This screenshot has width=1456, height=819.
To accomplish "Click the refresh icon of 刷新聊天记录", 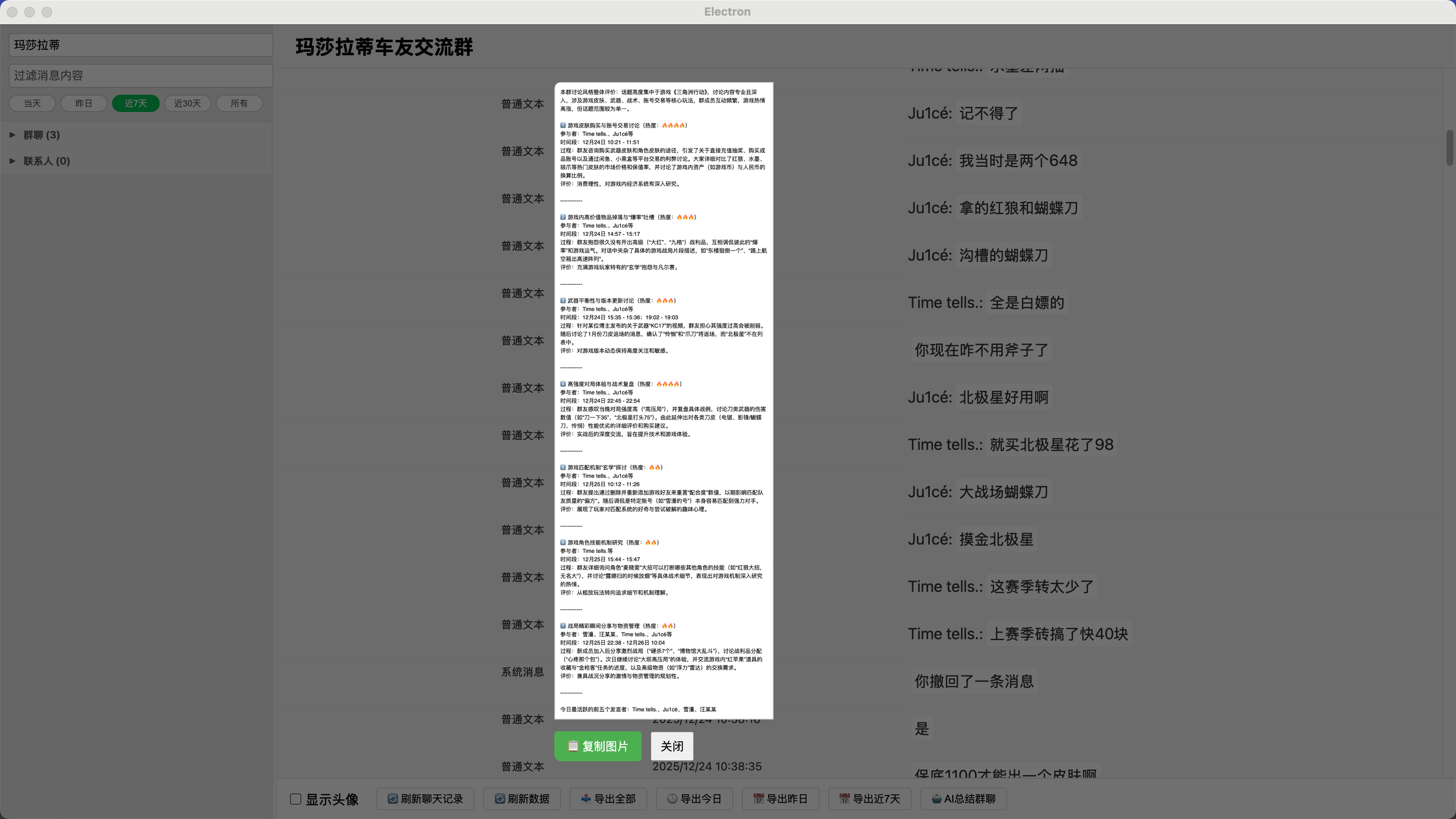I will (x=392, y=799).
